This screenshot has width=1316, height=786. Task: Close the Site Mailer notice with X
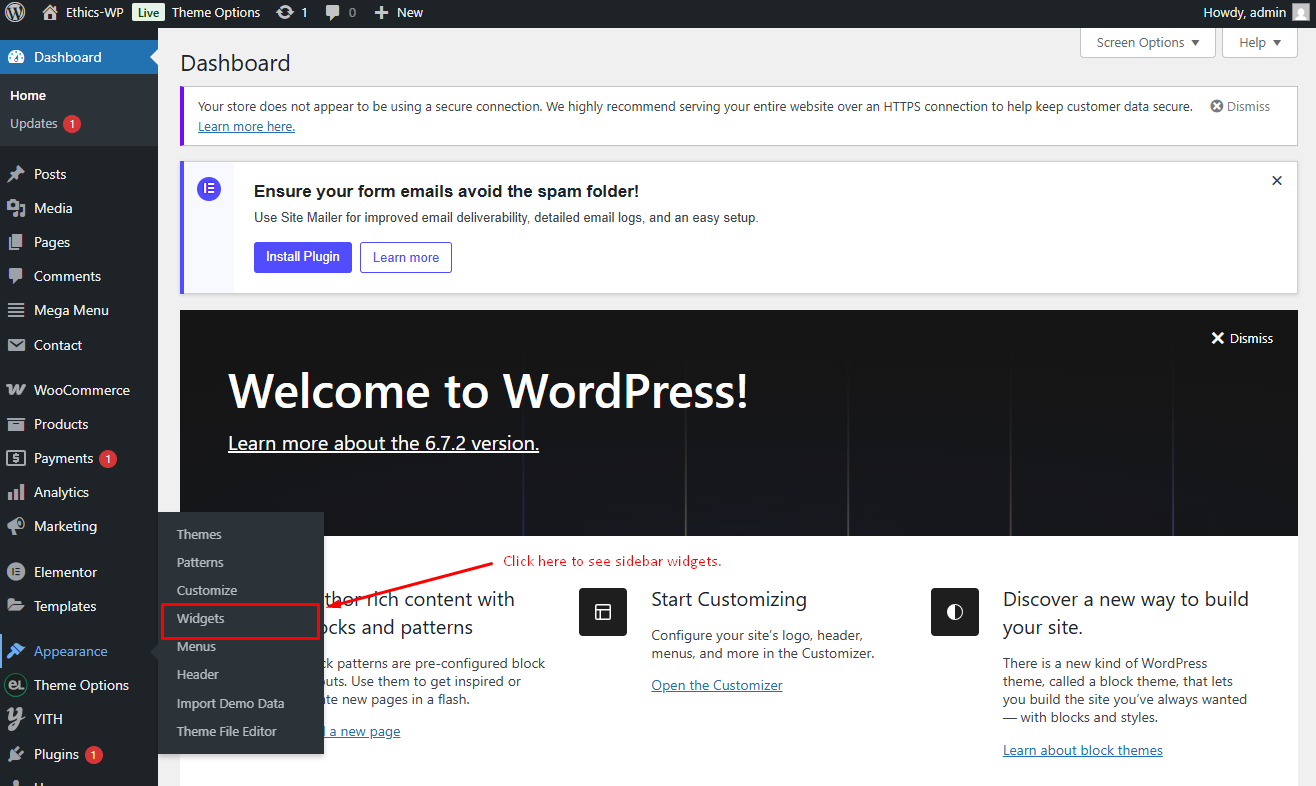coord(1277,181)
